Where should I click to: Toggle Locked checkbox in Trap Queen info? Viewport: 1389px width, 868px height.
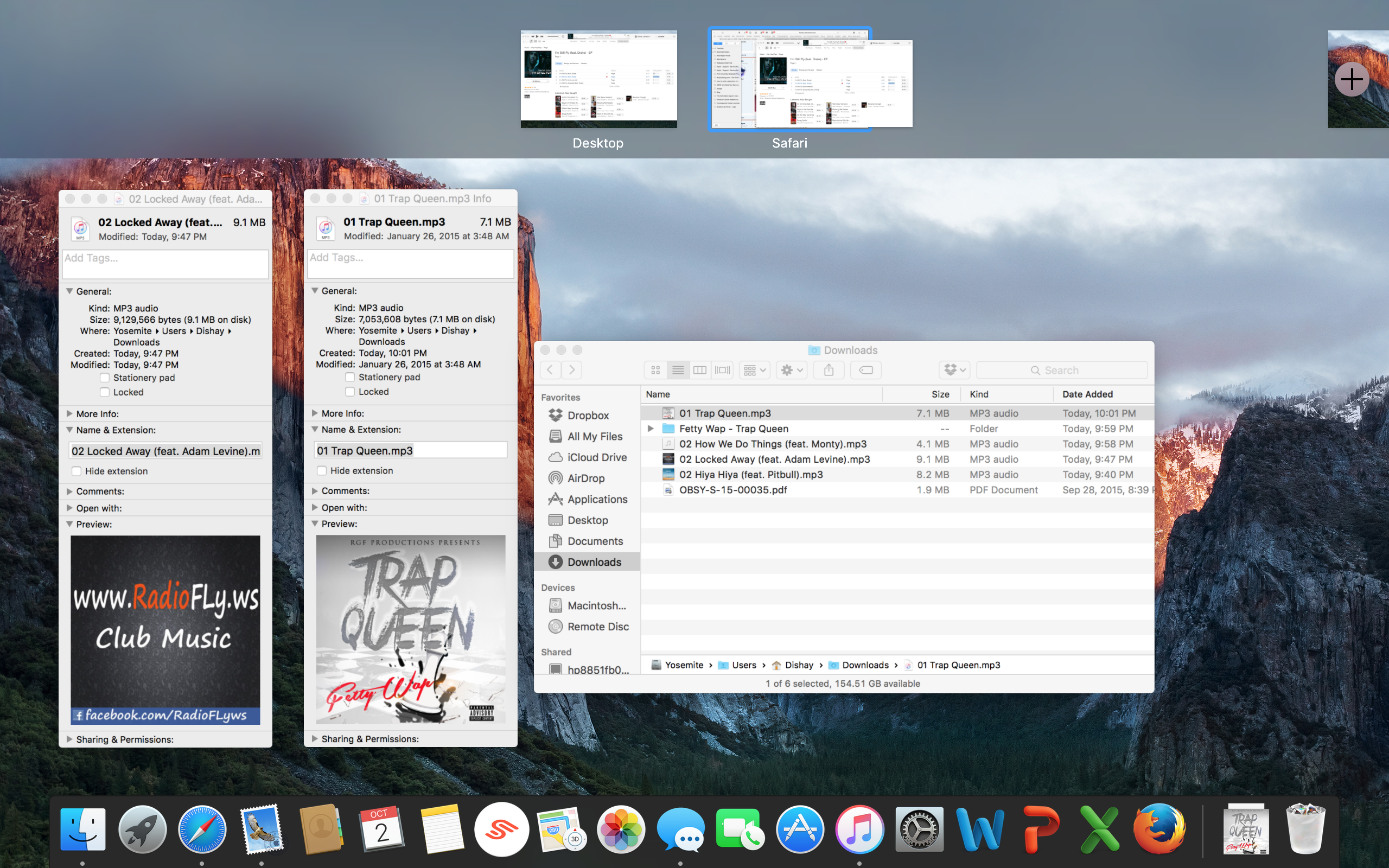[349, 392]
